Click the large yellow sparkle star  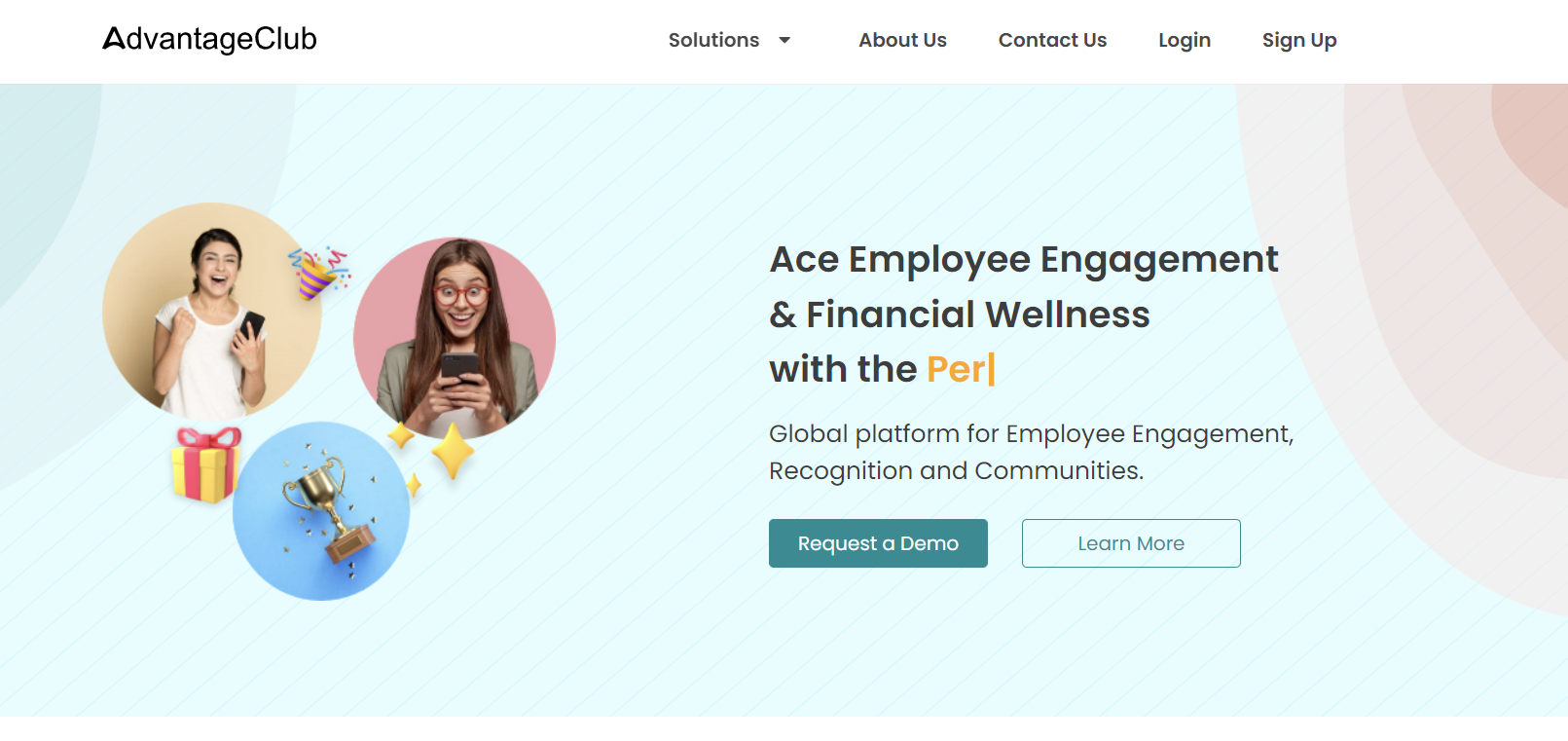[x=453, y=451]
